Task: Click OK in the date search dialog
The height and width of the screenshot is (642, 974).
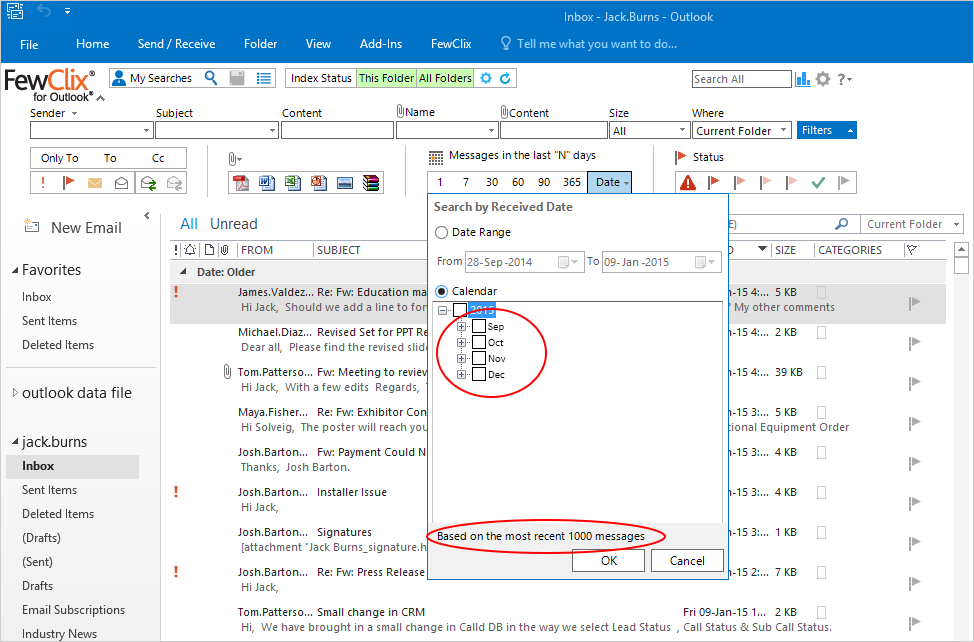Action: tap(608, 561)
